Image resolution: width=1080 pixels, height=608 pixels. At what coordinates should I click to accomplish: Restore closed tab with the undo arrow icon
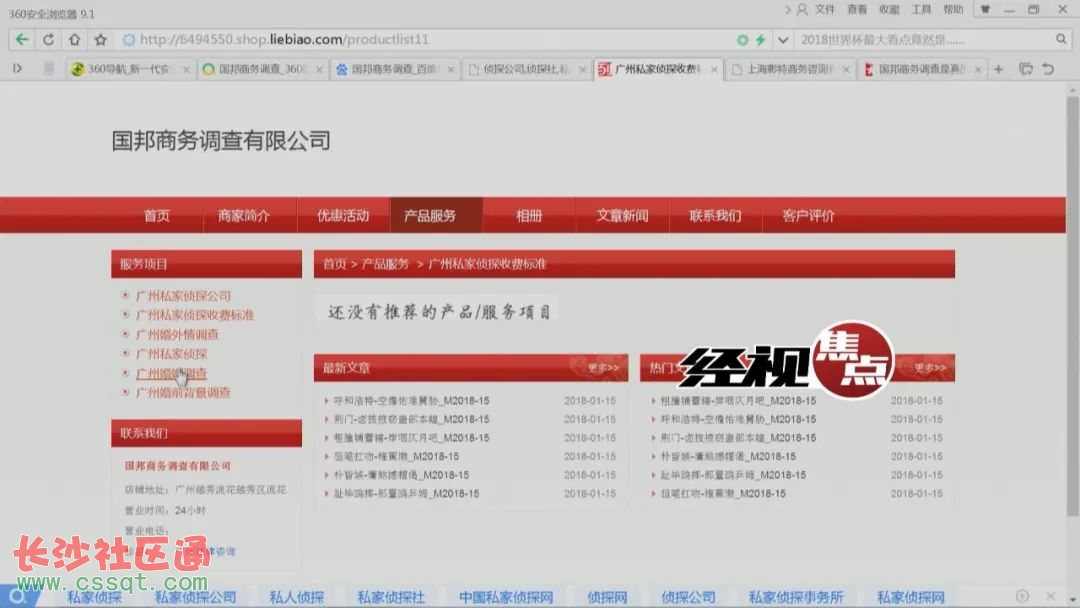click(1048, 69)
